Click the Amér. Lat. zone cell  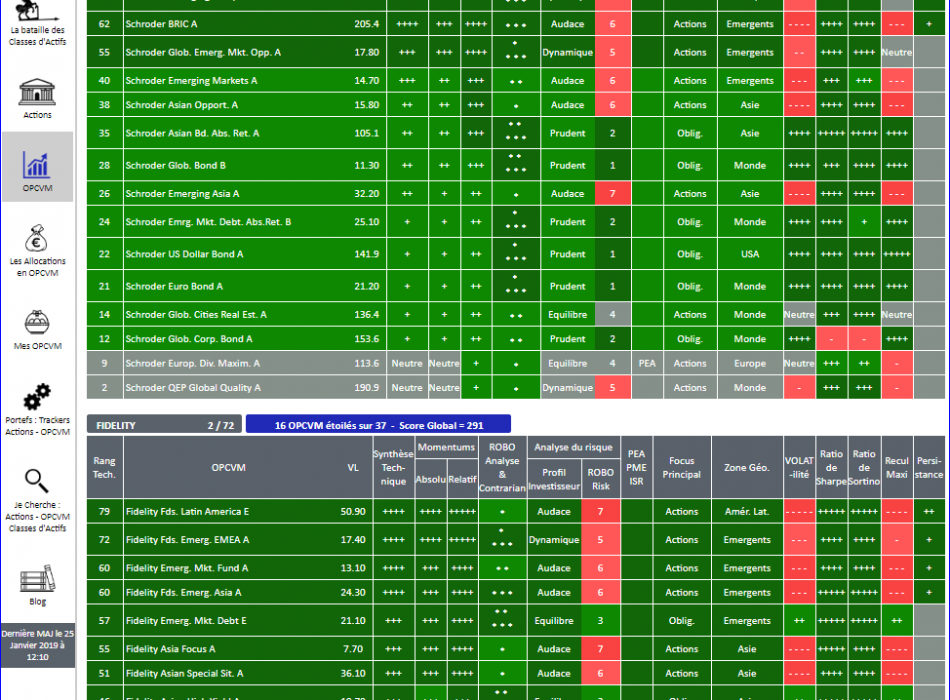[x=746, y=512]
